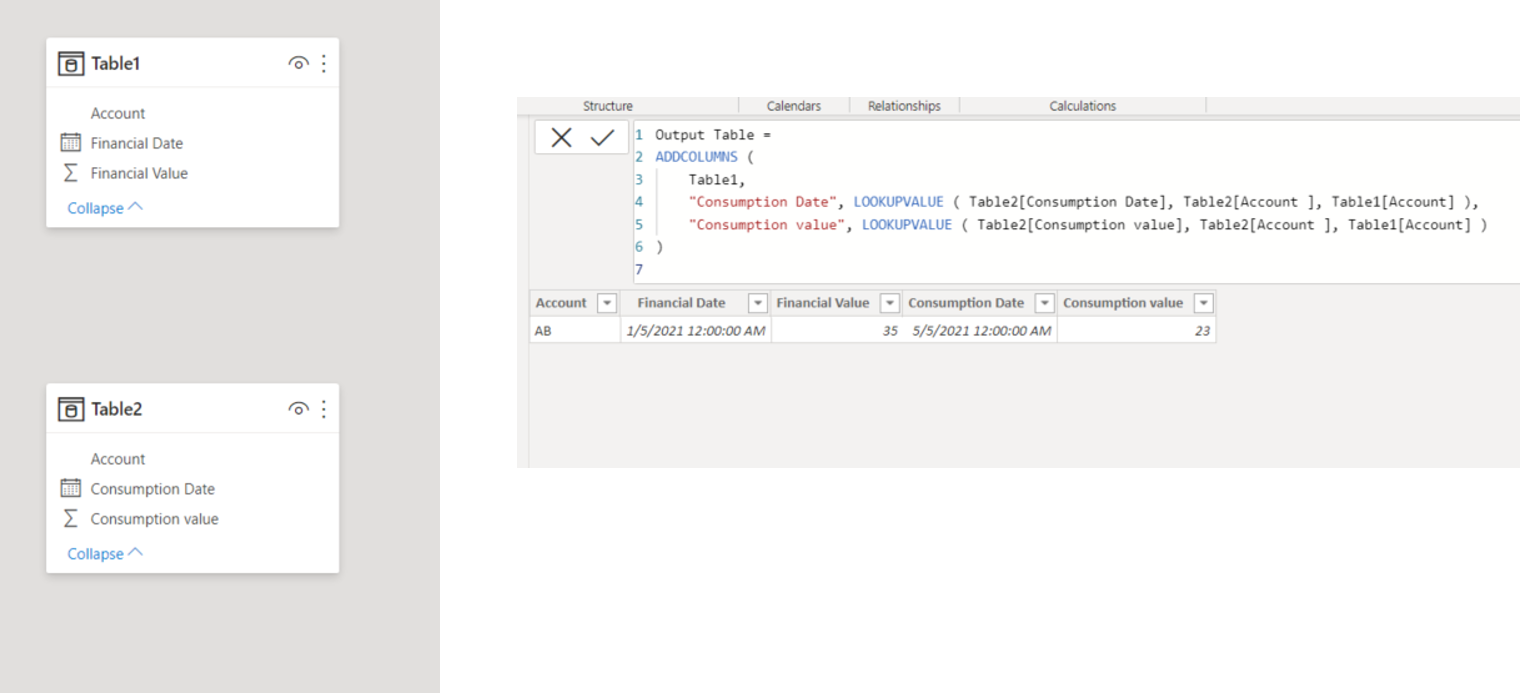Select the cell with value 23

[x=1137, y=330]
